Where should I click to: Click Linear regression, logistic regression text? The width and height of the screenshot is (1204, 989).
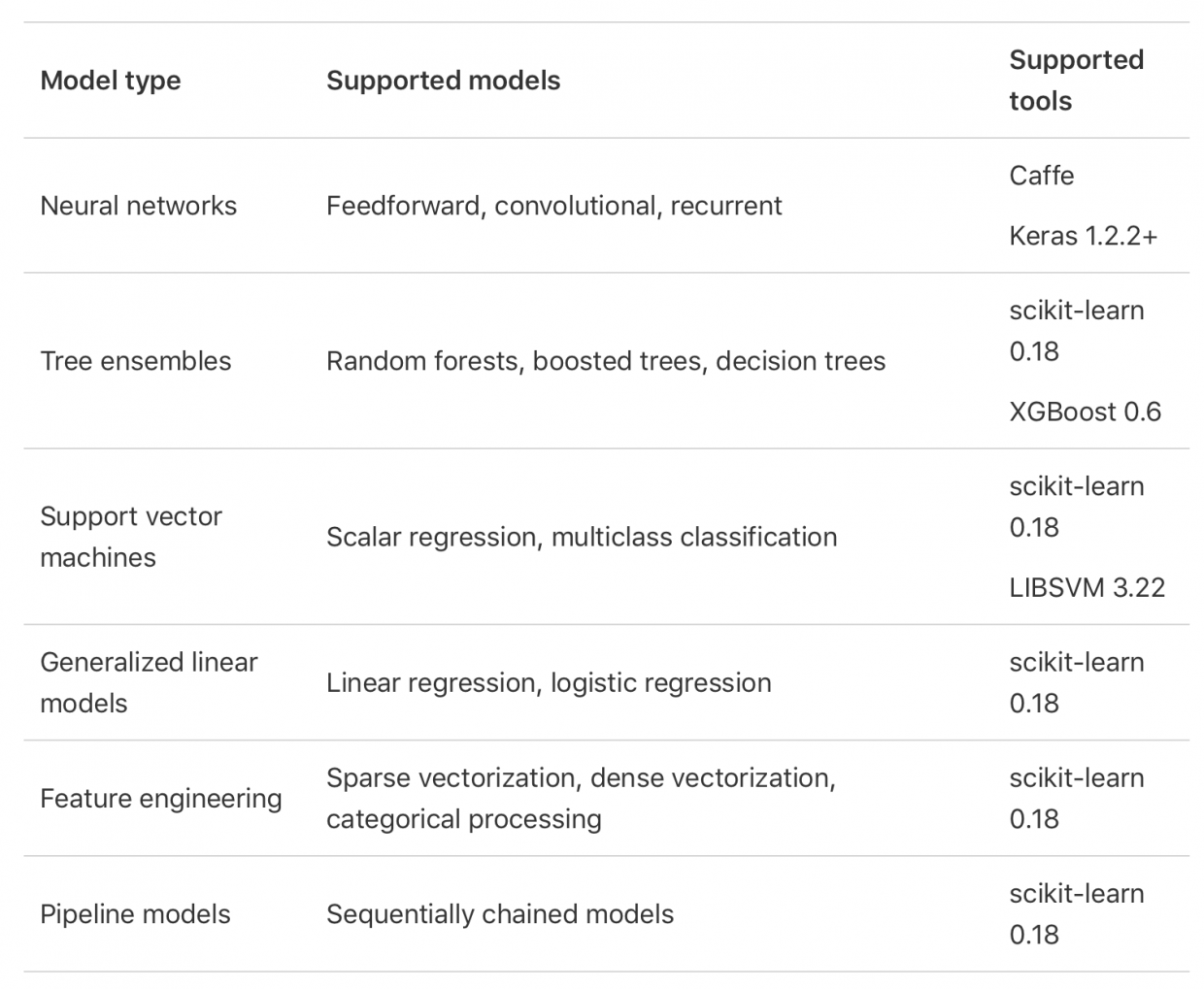click(549, 682)
